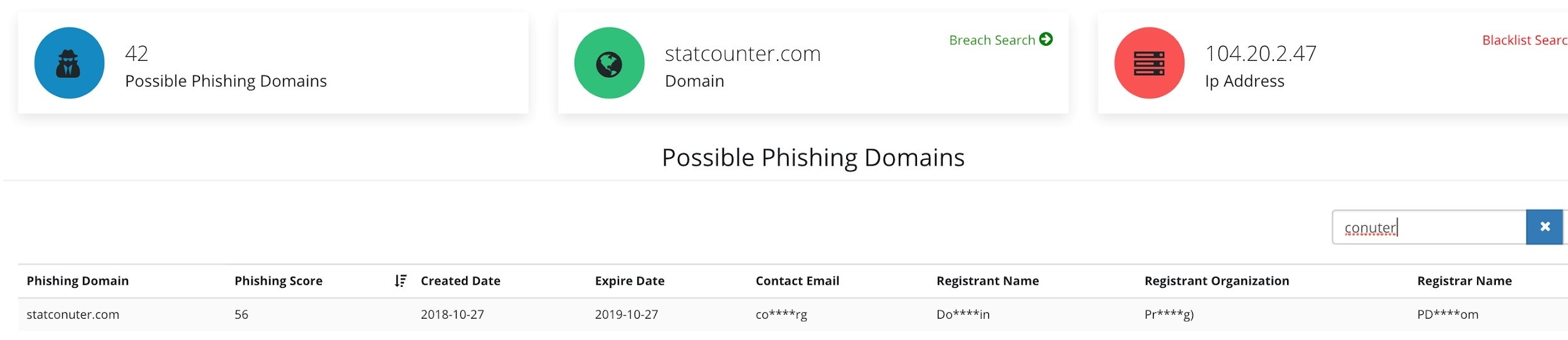Screen dimensions: 1568x340
Task: Sort by Created Date column header
Action: point(460,281)
